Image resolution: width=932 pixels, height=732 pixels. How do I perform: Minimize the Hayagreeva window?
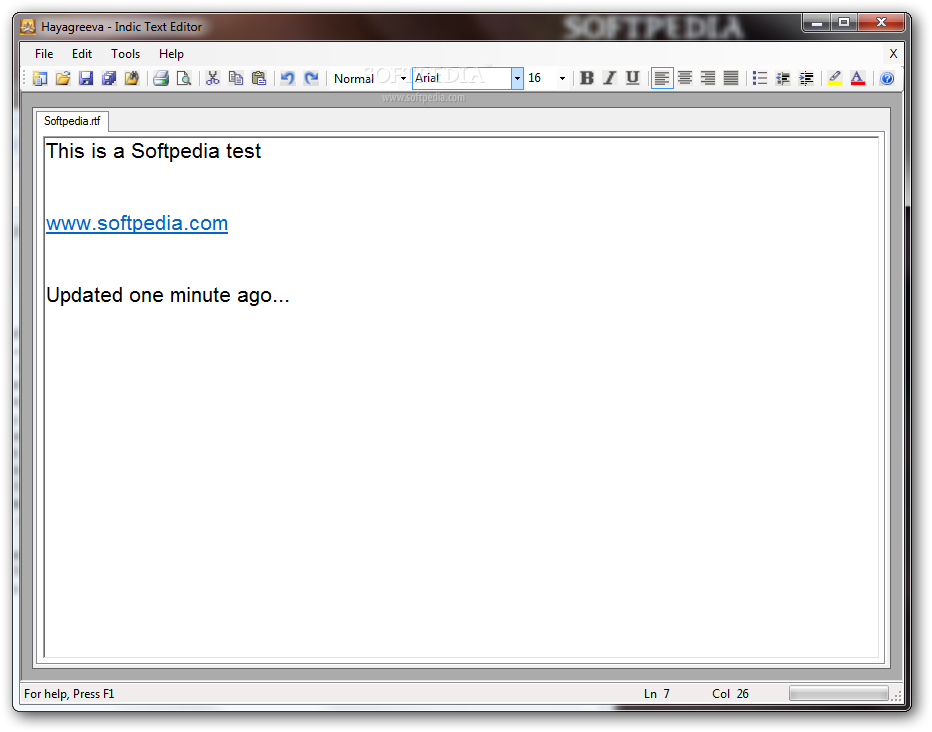pos(817,23)
